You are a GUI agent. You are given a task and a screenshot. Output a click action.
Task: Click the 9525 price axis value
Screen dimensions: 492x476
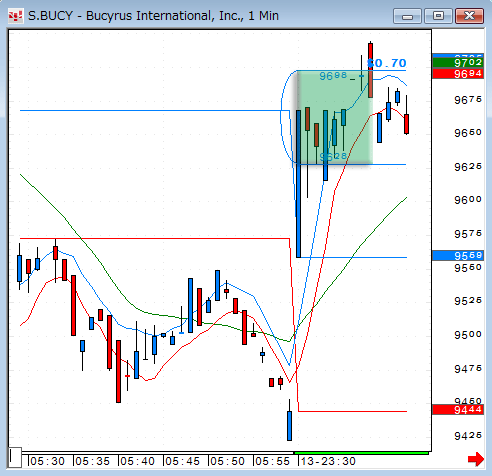pos(468,301)
